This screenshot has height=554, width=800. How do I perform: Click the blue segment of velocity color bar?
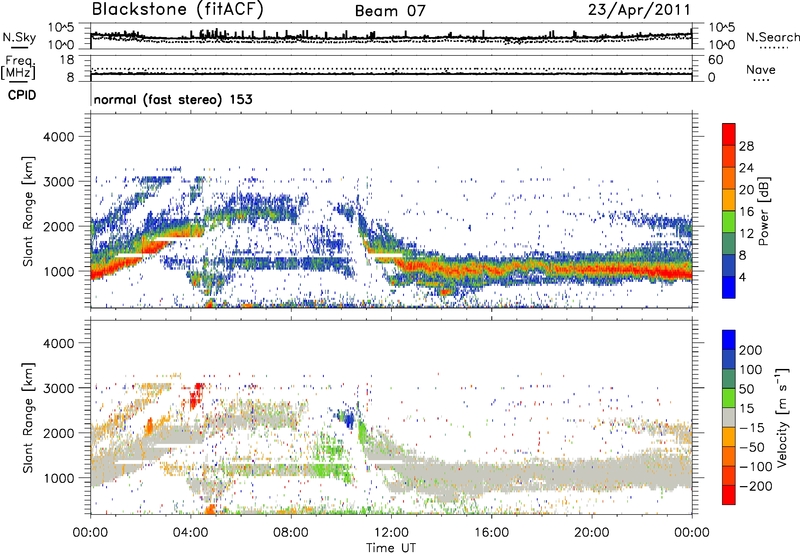click(x=729, y=340)
